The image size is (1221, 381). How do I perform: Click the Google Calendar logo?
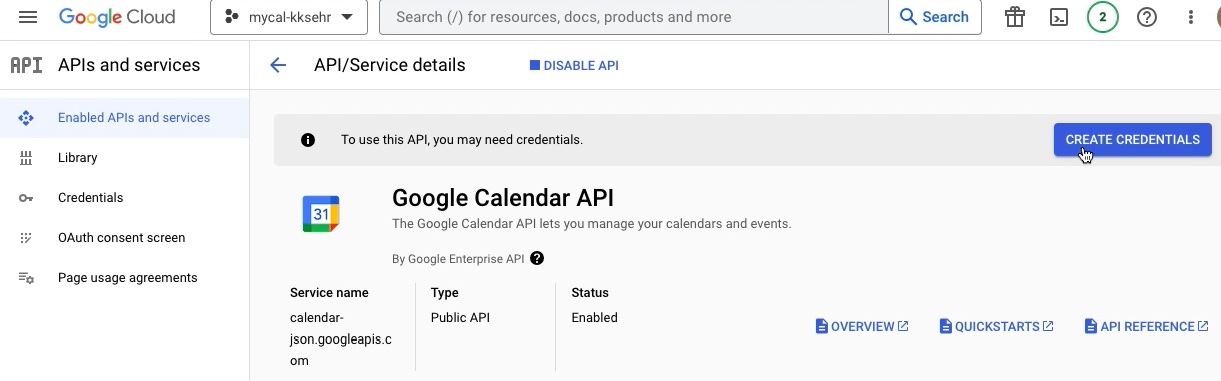pos(321,214)
